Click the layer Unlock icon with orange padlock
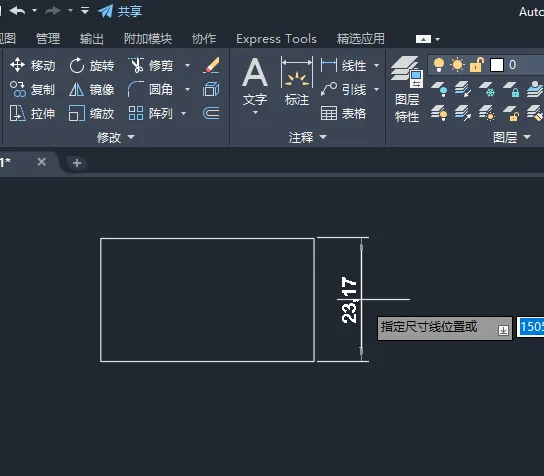Image resolution: width=544 pixels, height=476 pixels. click(x=511, y=113)
